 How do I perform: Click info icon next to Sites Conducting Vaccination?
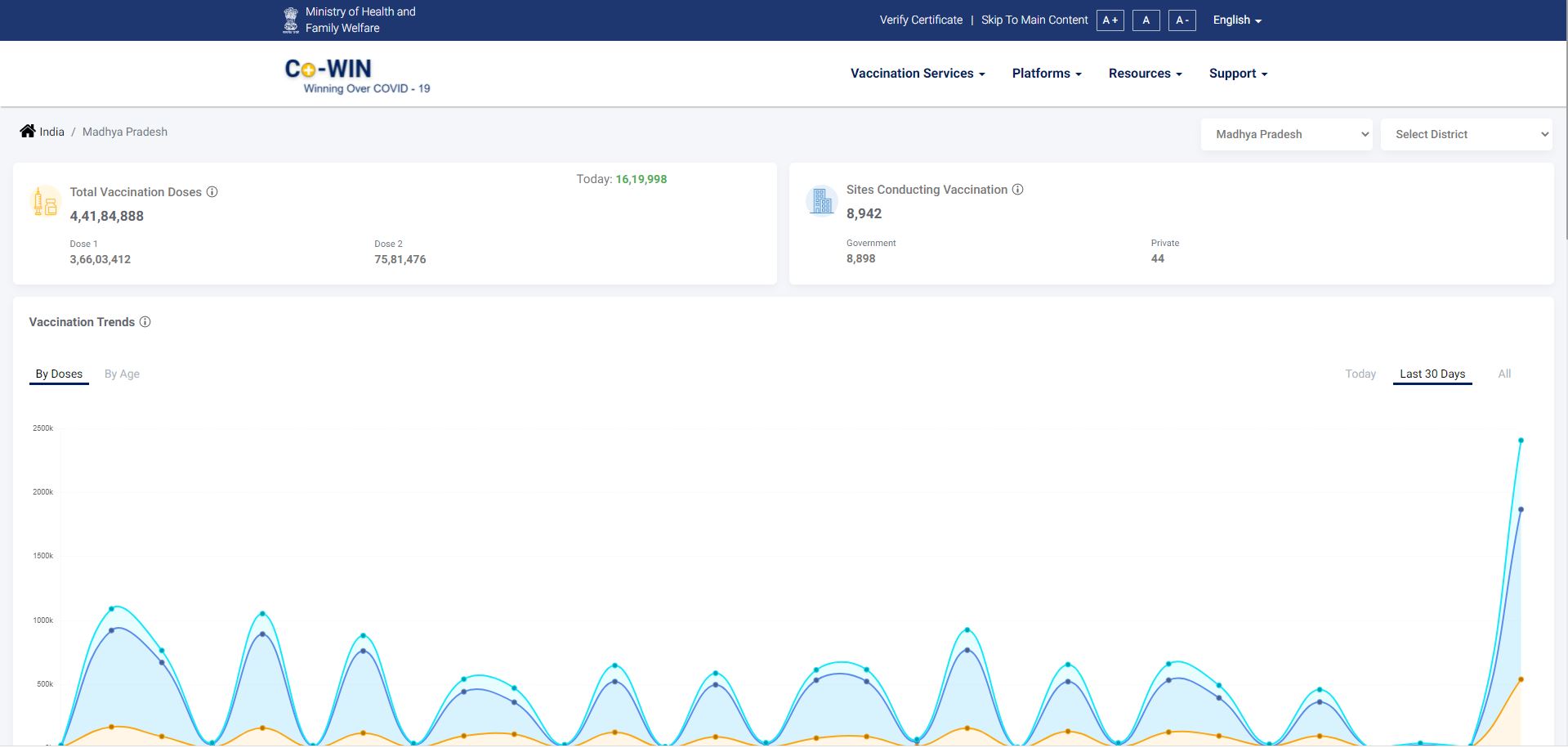click(x=1017, y=190)
